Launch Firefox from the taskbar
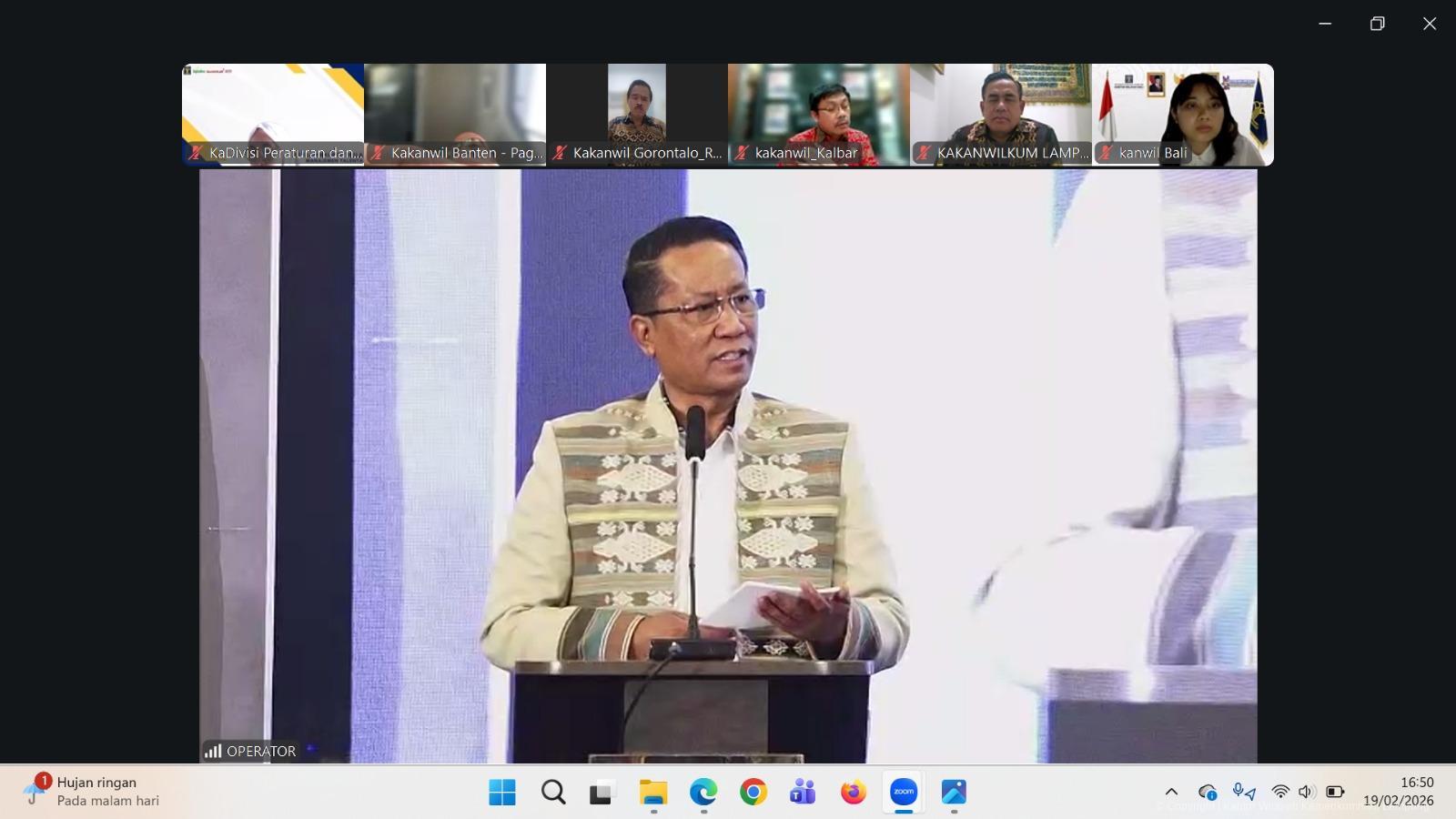The width and height of the screenshot is (1456, 819). [853, 793]
